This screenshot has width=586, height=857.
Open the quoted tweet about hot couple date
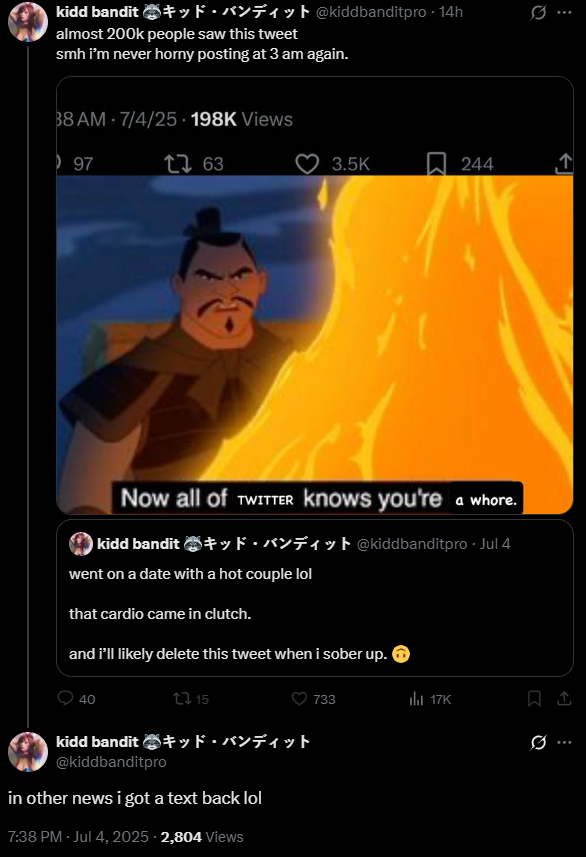pyautogui.click(x=315, y=598)
